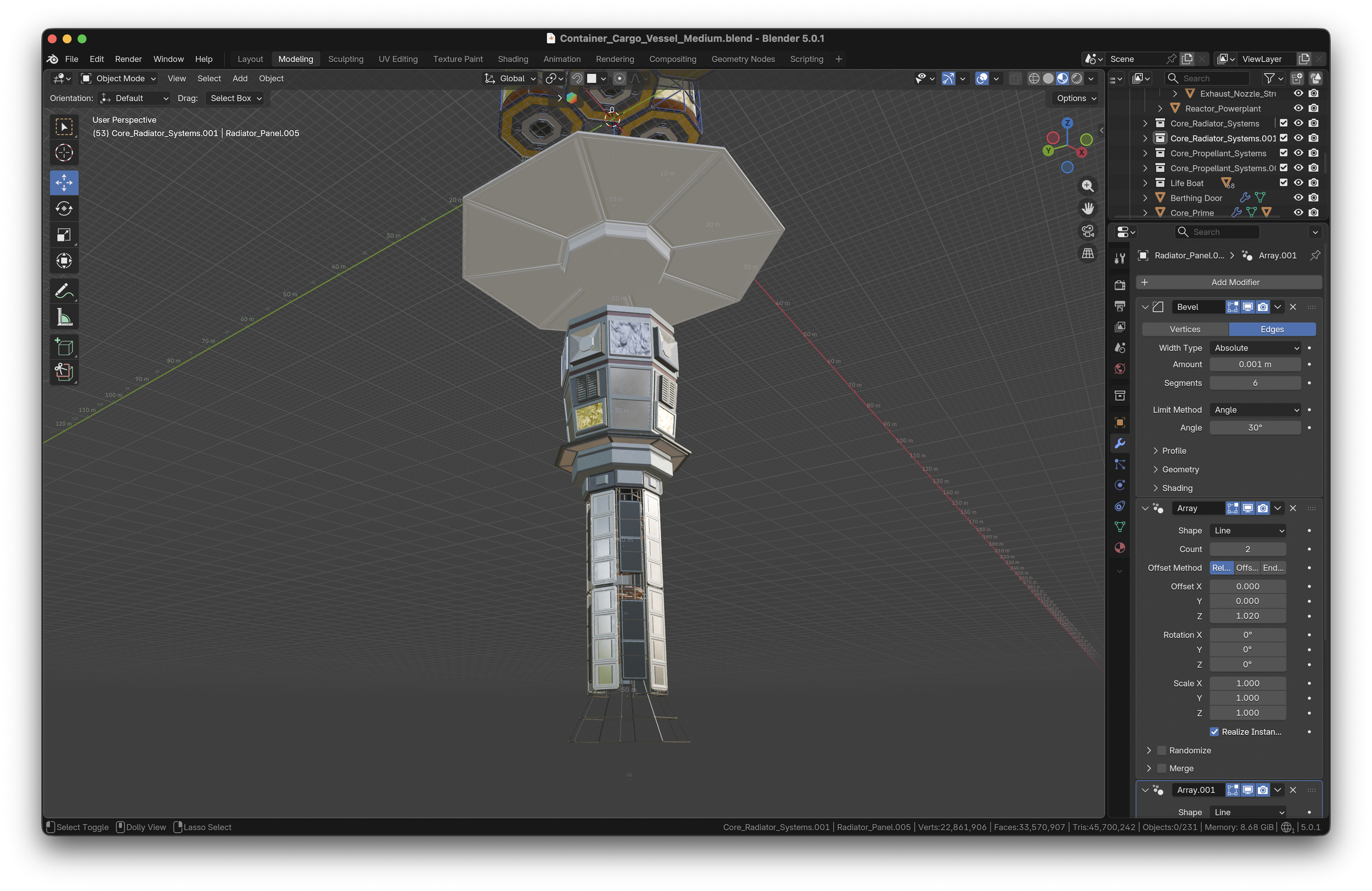Switch to the Sculpting workspace tab

[345, 59]
